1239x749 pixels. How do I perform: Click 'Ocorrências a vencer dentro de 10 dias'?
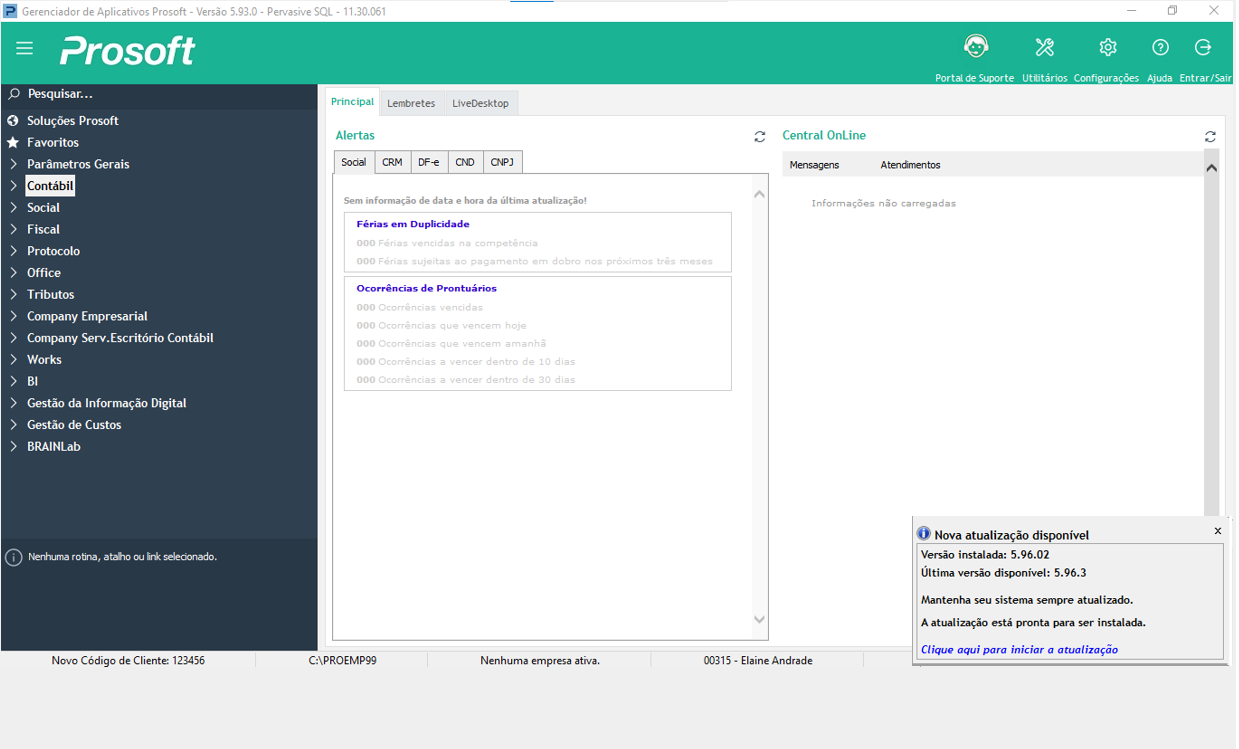point(466,361)
